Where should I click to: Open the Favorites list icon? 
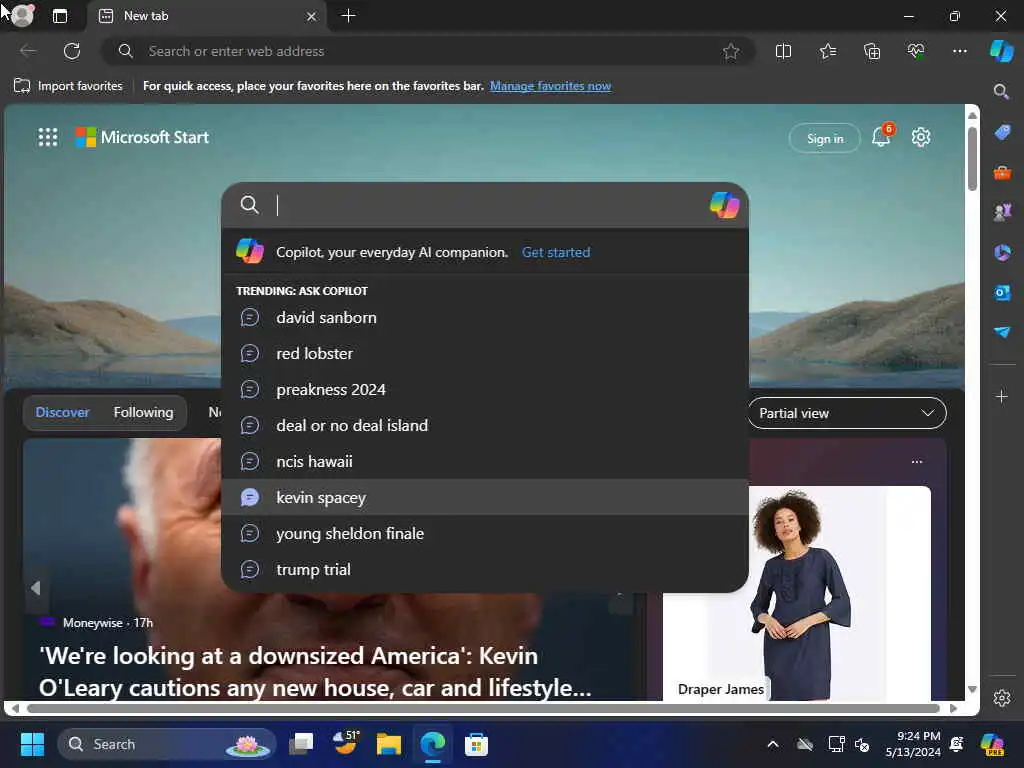coord(827,51)
